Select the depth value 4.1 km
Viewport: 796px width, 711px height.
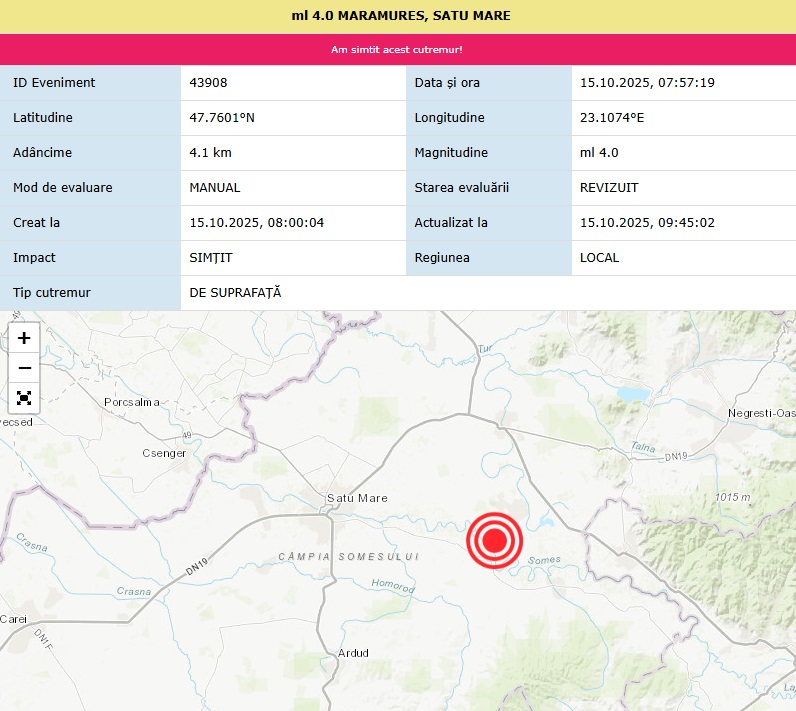click(211, 153)
